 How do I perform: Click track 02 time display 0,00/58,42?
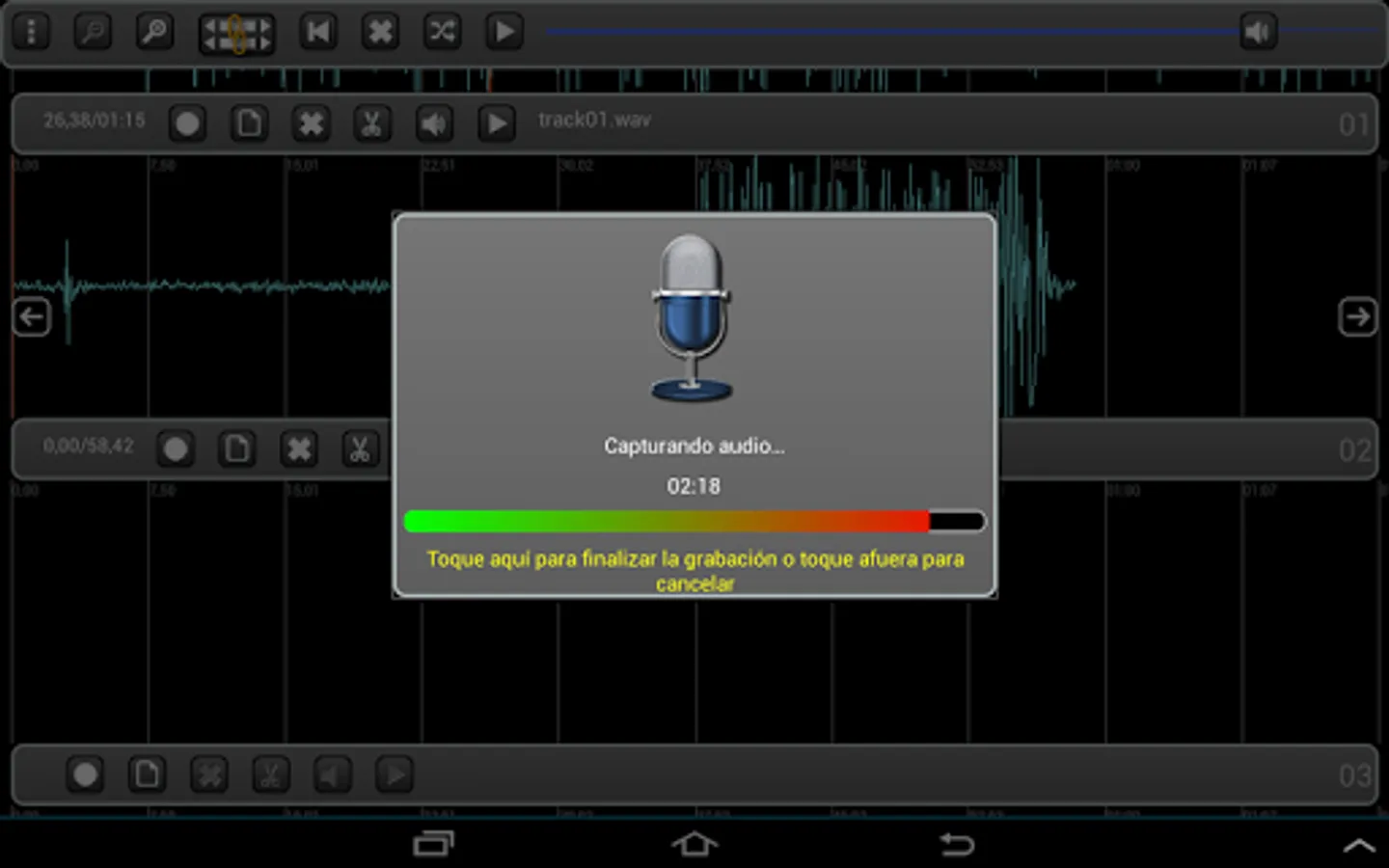click(88, 446)
